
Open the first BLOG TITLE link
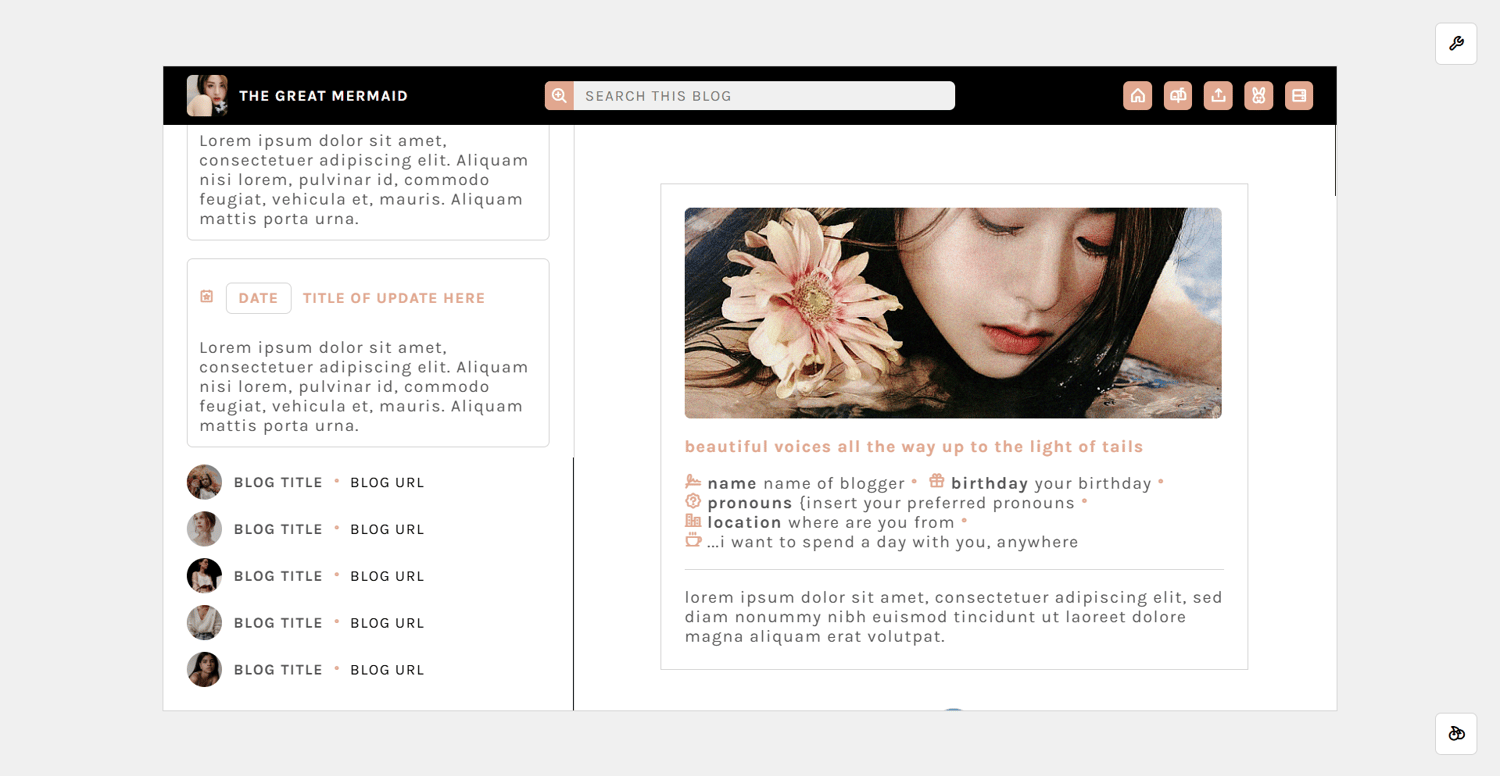click(278, 482)
